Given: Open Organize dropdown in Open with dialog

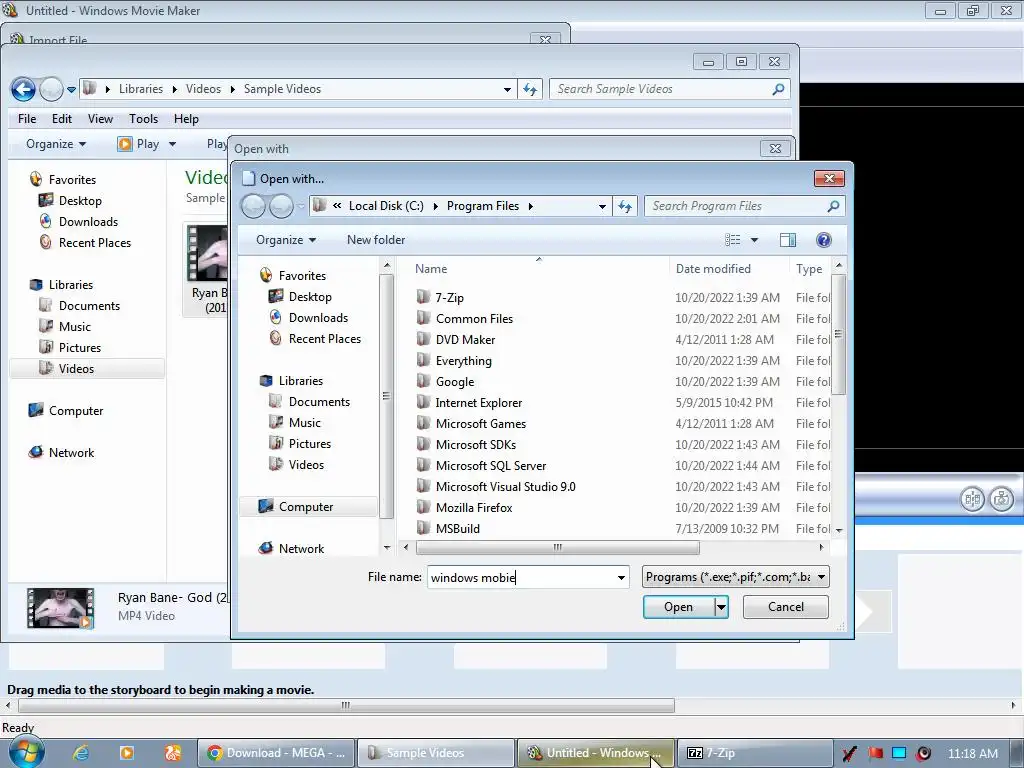Looking at the screenshot, I should [286, 240].
